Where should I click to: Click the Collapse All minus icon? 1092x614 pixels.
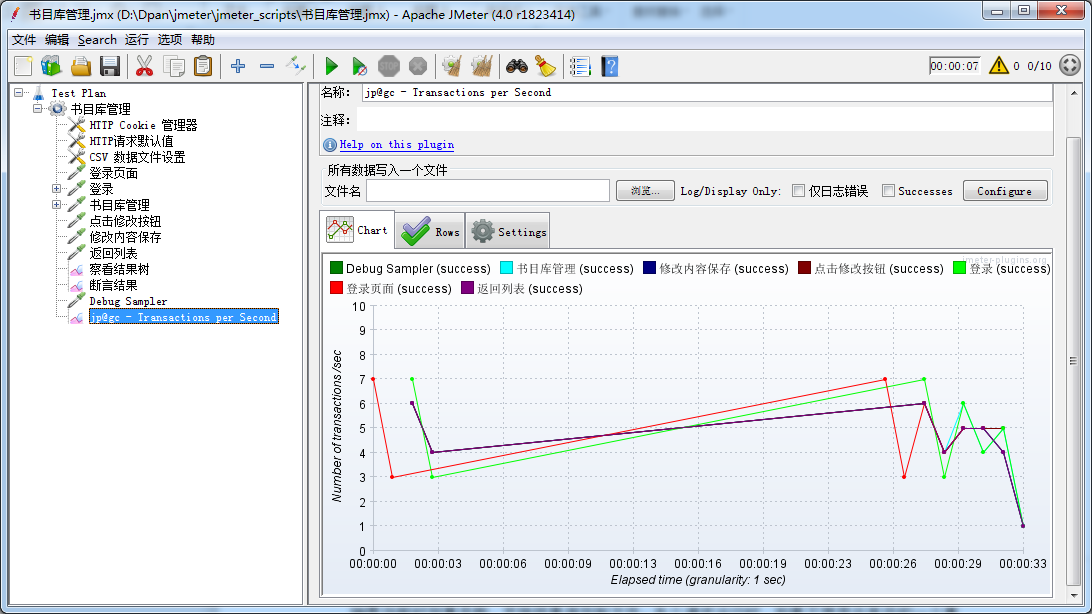pos(267,66)
